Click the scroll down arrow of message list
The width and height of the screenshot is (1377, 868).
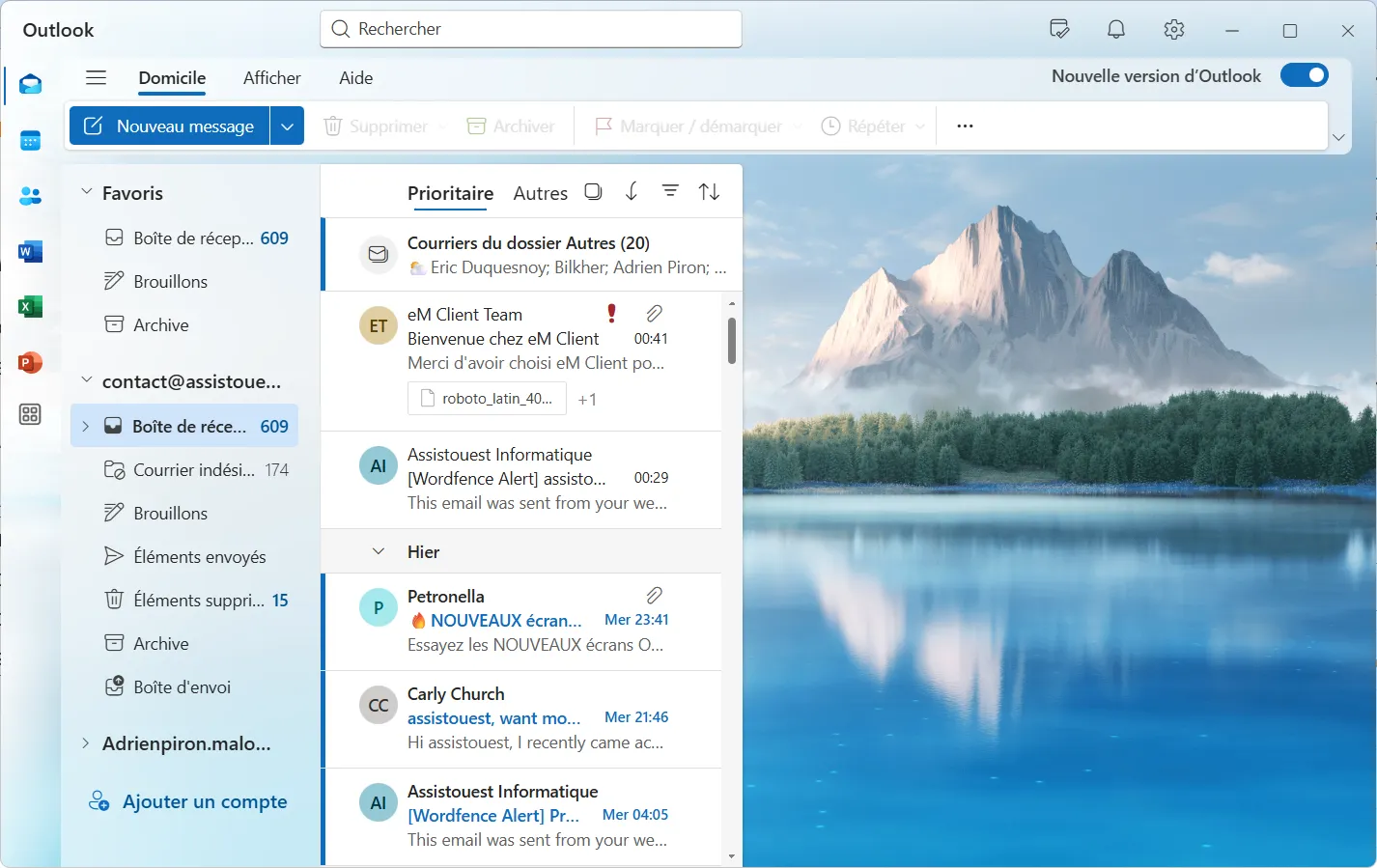coord(732,856)
